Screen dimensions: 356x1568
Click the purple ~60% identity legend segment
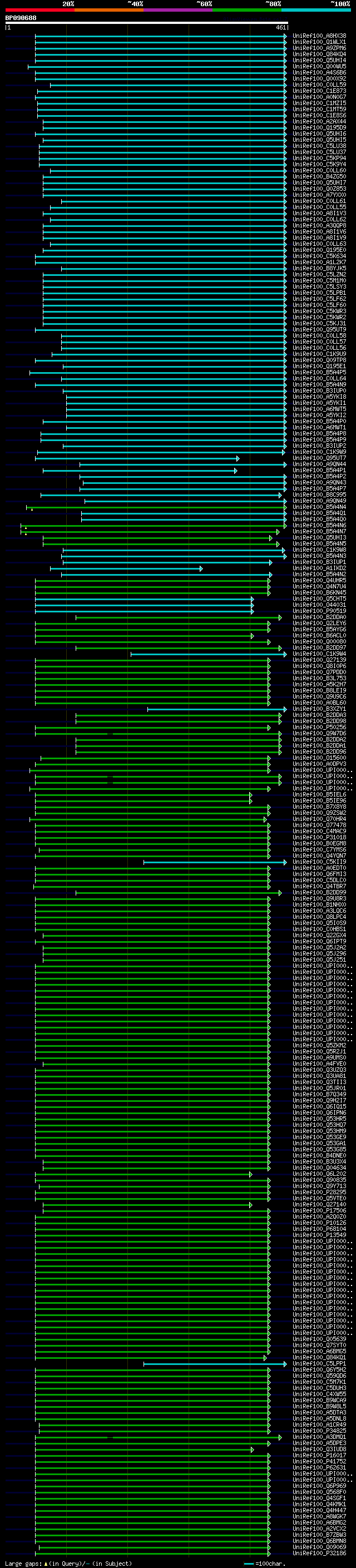tap(177, 10)
